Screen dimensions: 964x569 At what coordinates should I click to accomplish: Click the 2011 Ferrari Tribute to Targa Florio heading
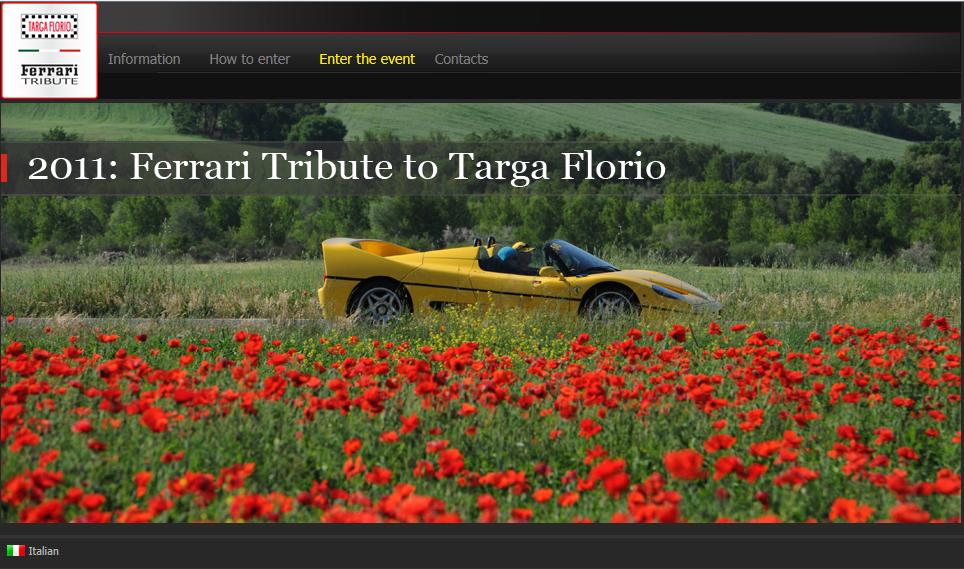347,167
